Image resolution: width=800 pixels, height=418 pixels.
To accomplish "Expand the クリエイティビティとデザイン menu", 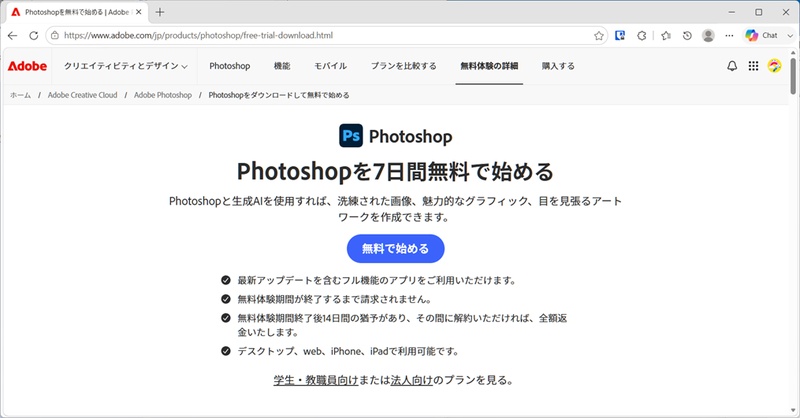I will tap(126, 66).
